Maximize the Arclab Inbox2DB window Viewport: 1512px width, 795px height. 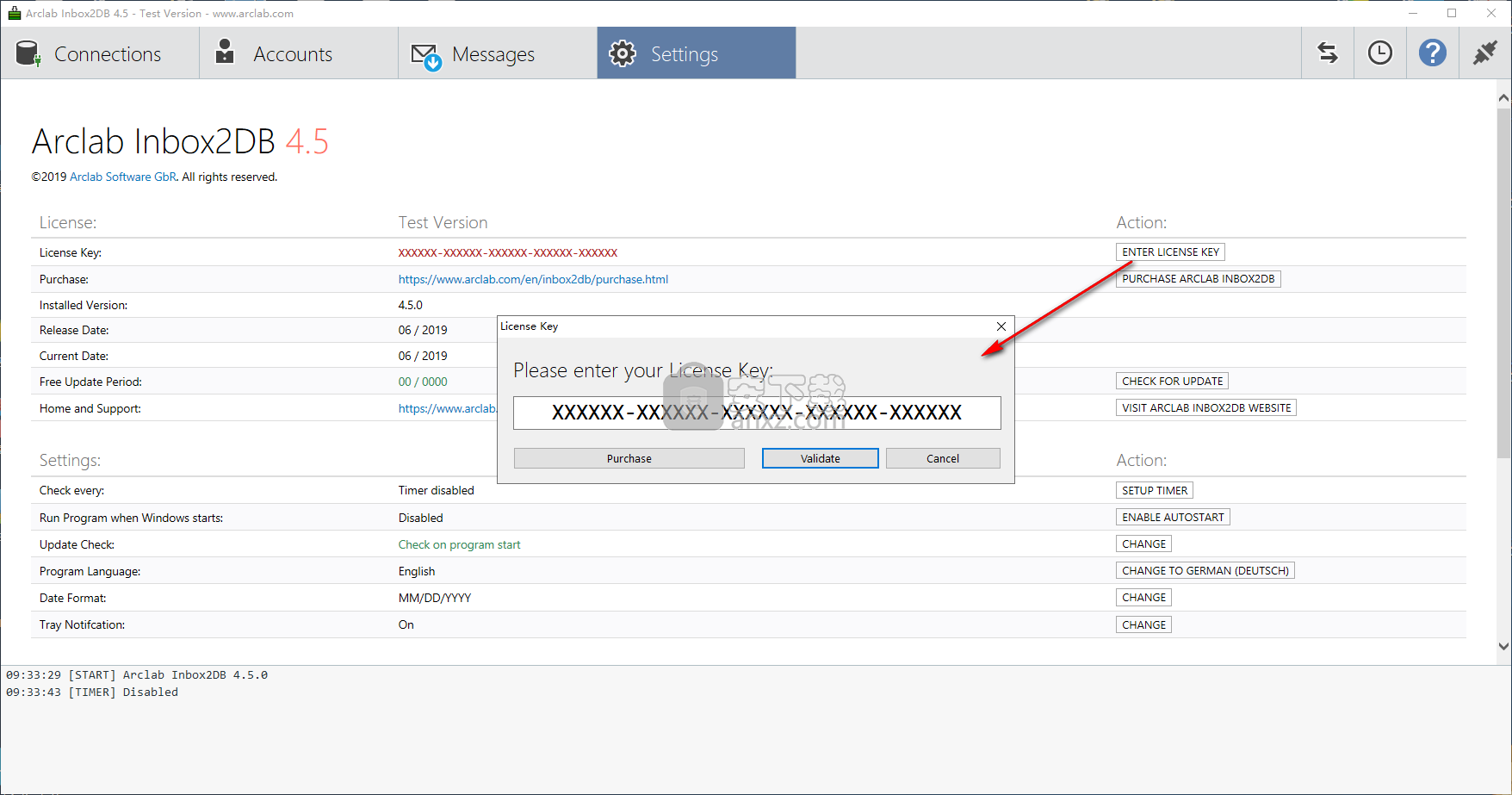pos(1452,13)
